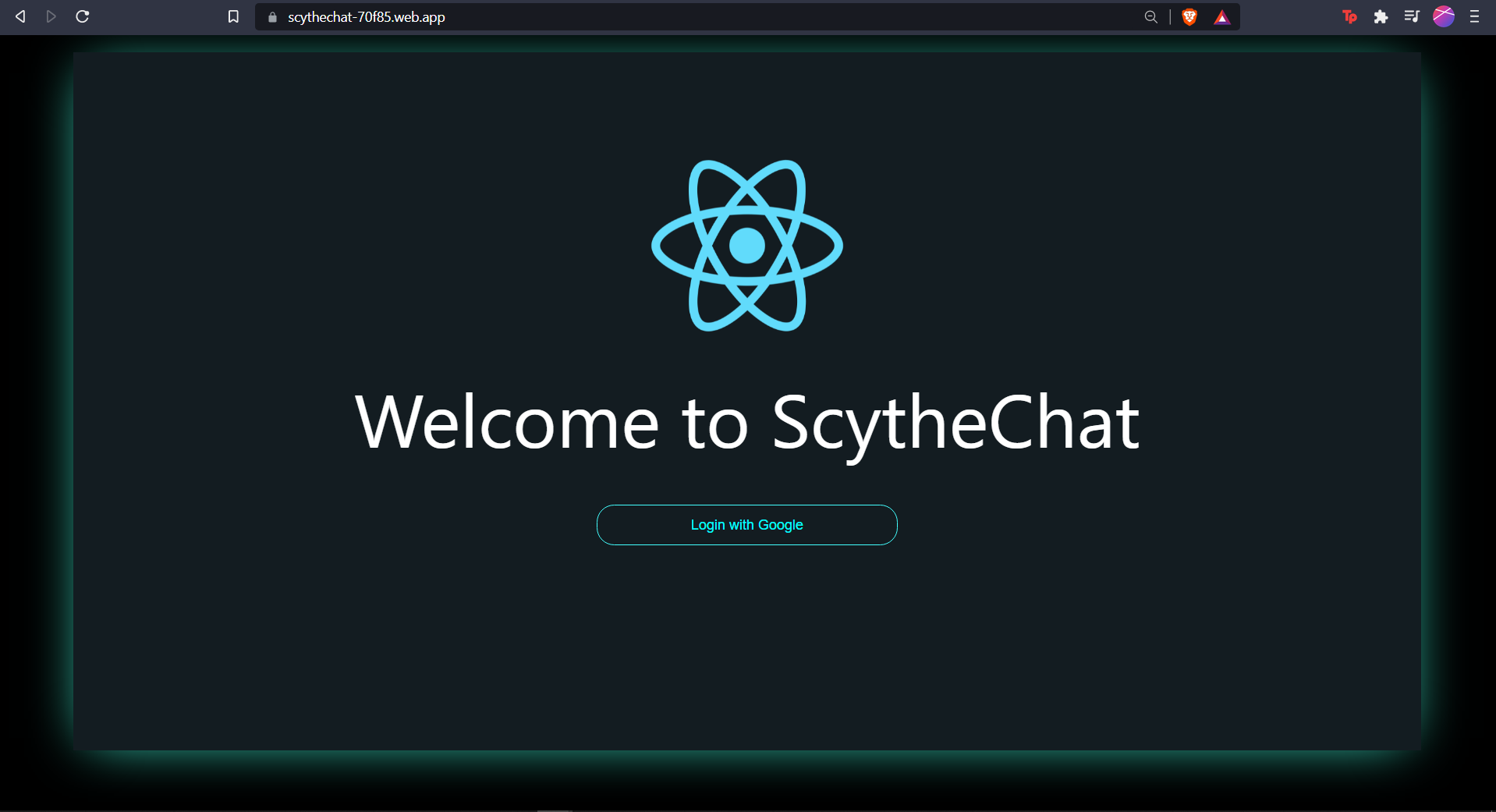
Task: Open the hamburger menu
Action: pos(1474,16)
